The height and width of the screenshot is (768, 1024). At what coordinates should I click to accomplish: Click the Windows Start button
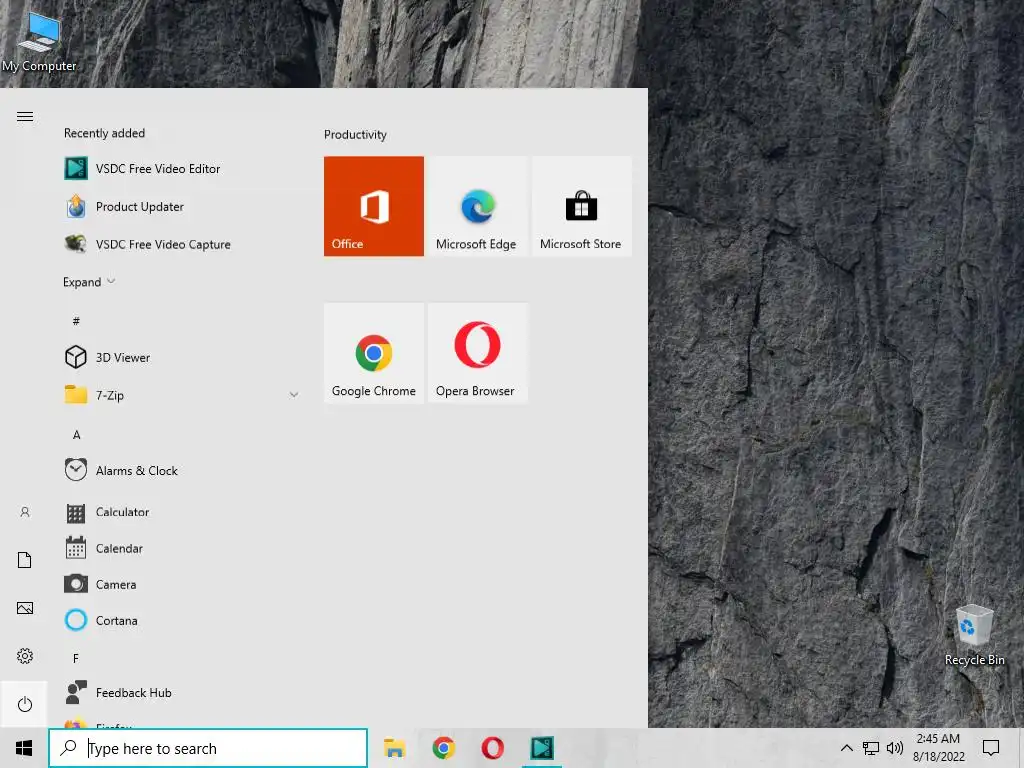click(x=24, y=748)
